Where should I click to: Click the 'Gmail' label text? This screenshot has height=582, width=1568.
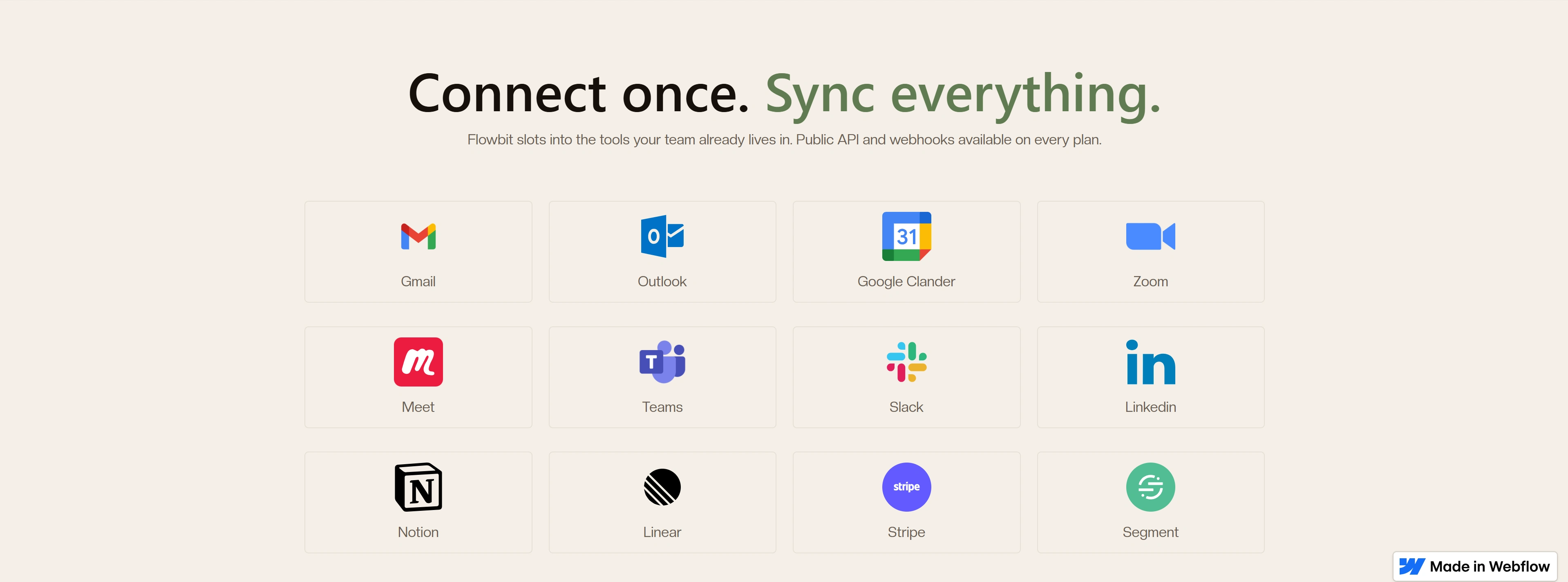[418, 281]
